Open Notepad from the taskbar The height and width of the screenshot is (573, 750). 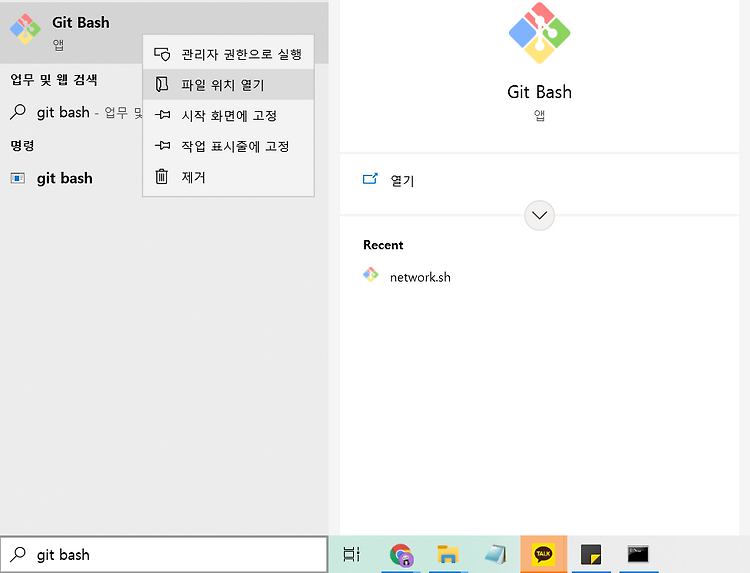click(x=496, y=554)
